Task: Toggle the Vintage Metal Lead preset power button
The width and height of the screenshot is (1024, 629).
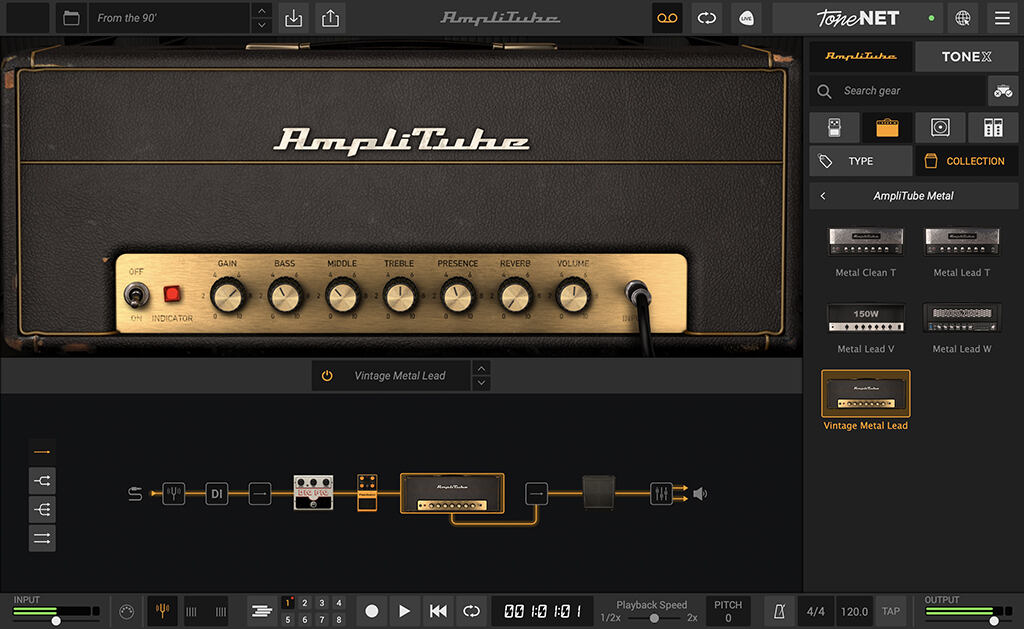Action: pos(326,375)
